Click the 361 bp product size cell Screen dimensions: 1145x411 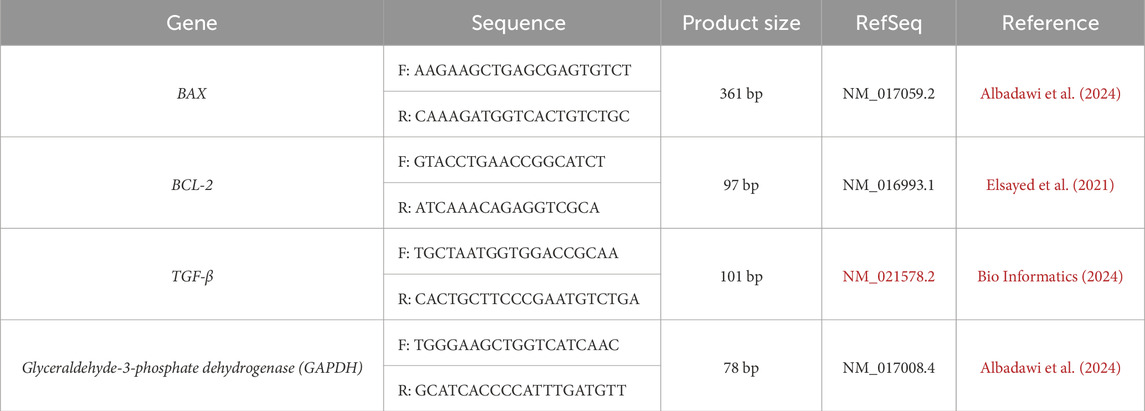pyautogui.click(x=741, y=90)
